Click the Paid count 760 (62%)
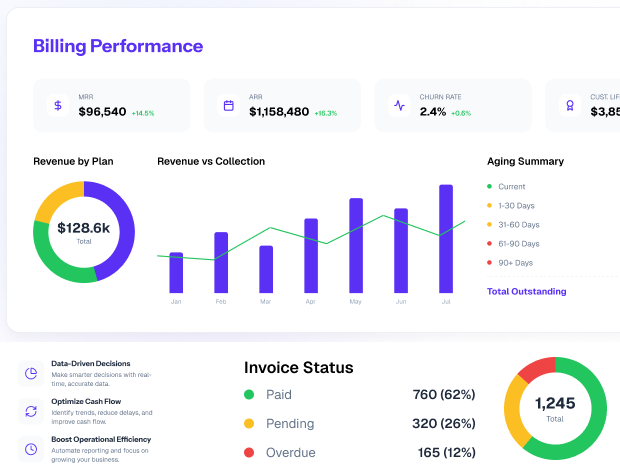 (x=444, y=394)
